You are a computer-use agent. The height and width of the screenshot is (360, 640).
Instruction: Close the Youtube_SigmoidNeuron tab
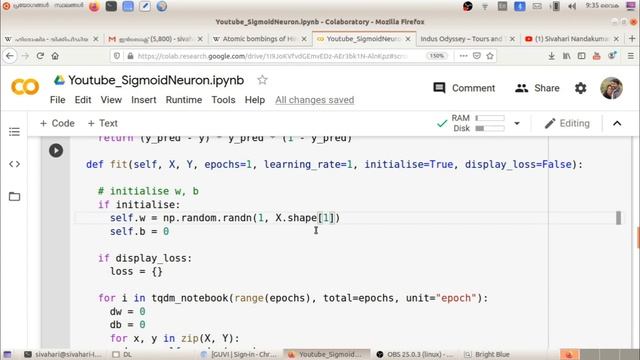[x=408, y=39]
